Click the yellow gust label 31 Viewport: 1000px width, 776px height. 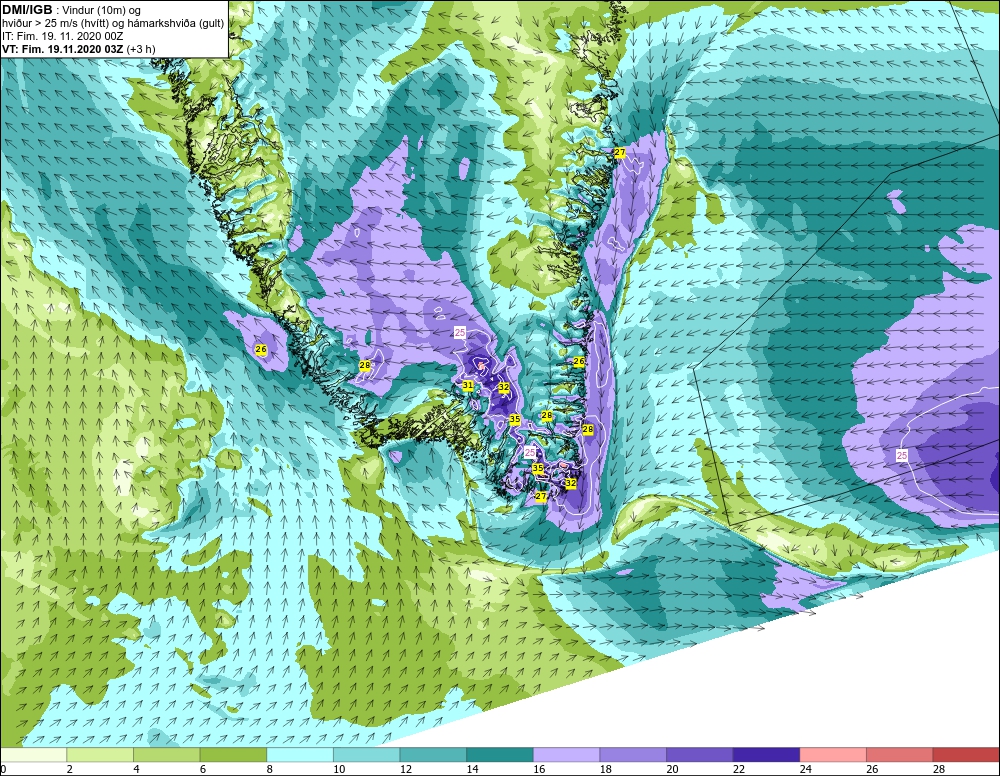coord(467,385)
